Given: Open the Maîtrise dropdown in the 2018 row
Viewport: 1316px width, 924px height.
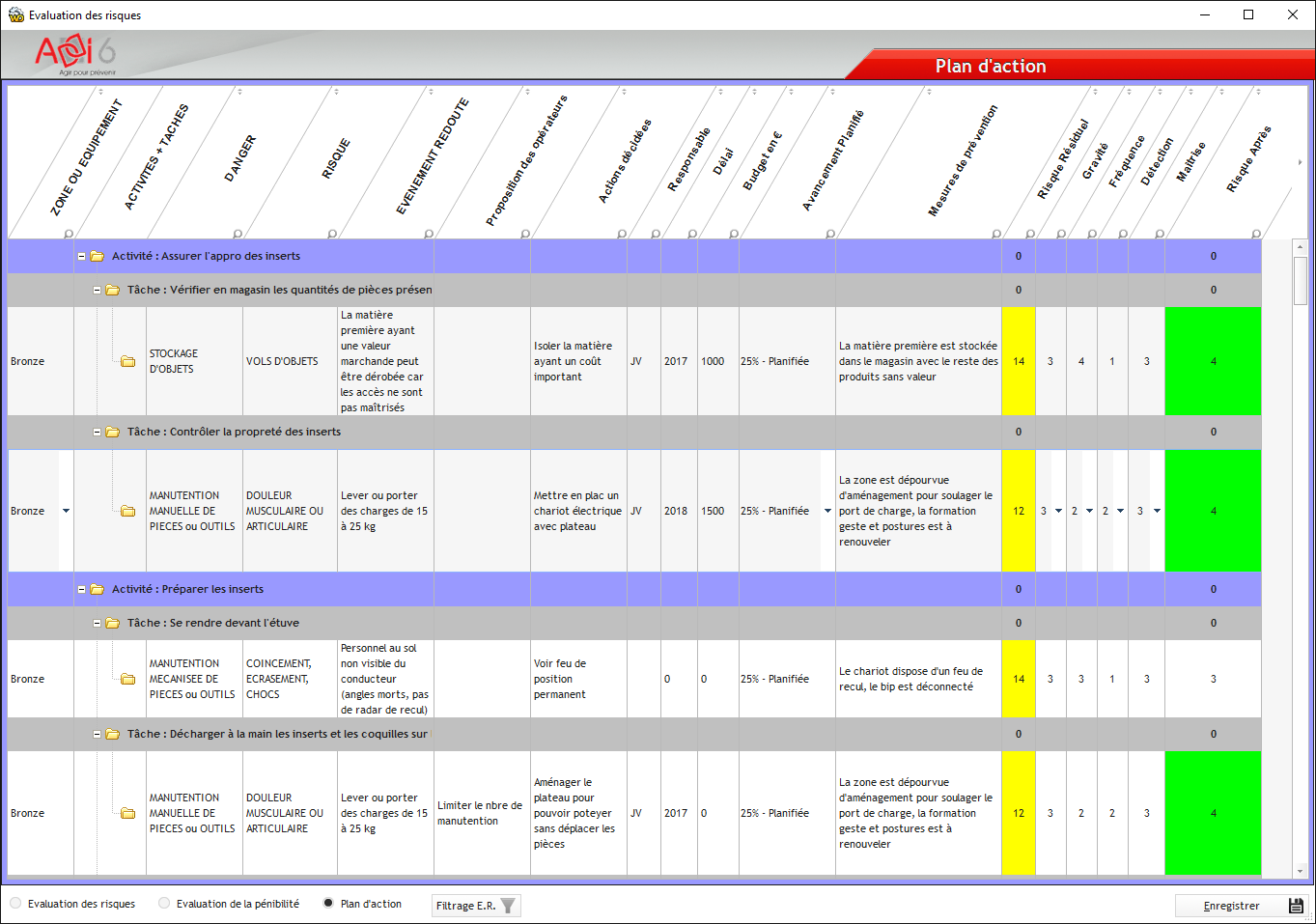Looking at the screenshot, I should tap(1157, 511).
